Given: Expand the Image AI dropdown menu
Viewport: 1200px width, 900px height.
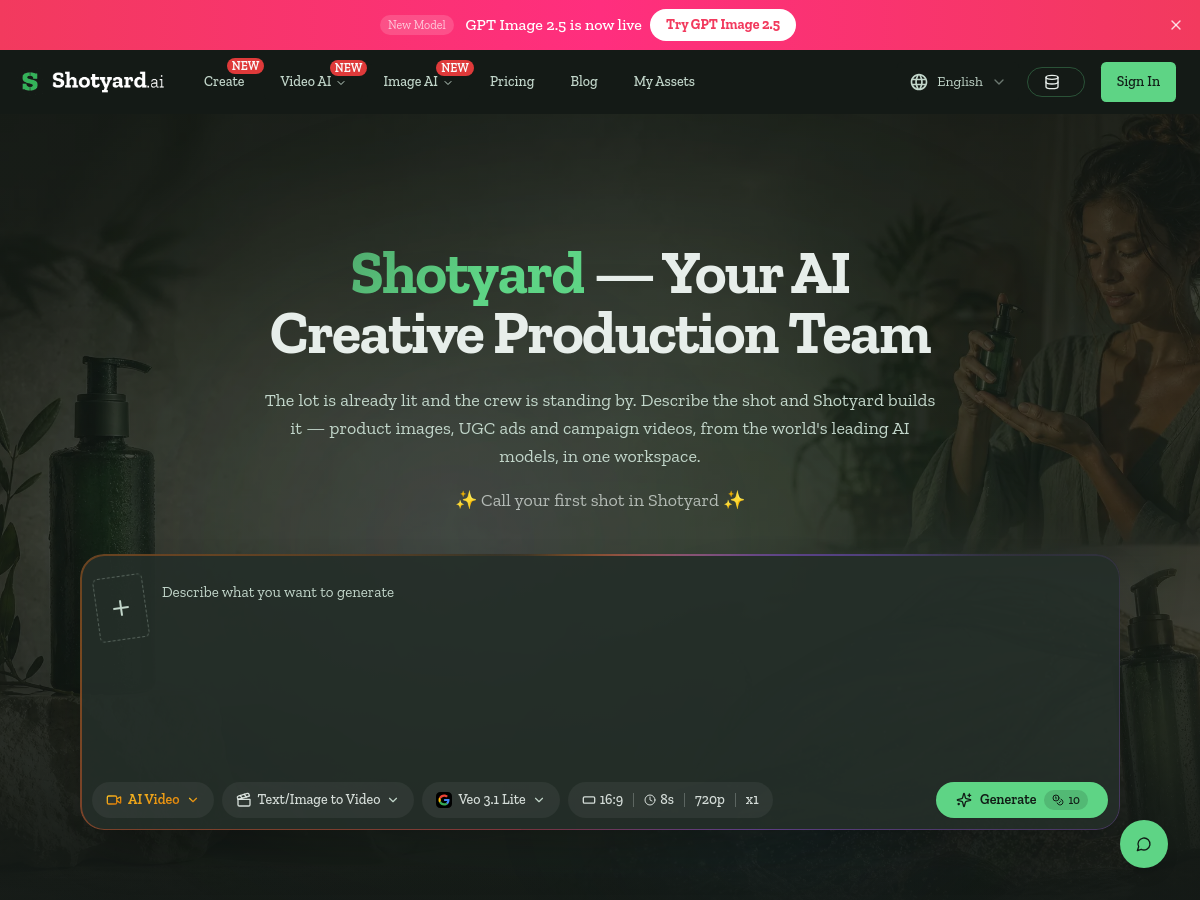Looking at the screenshot, I should pos(418,82).
